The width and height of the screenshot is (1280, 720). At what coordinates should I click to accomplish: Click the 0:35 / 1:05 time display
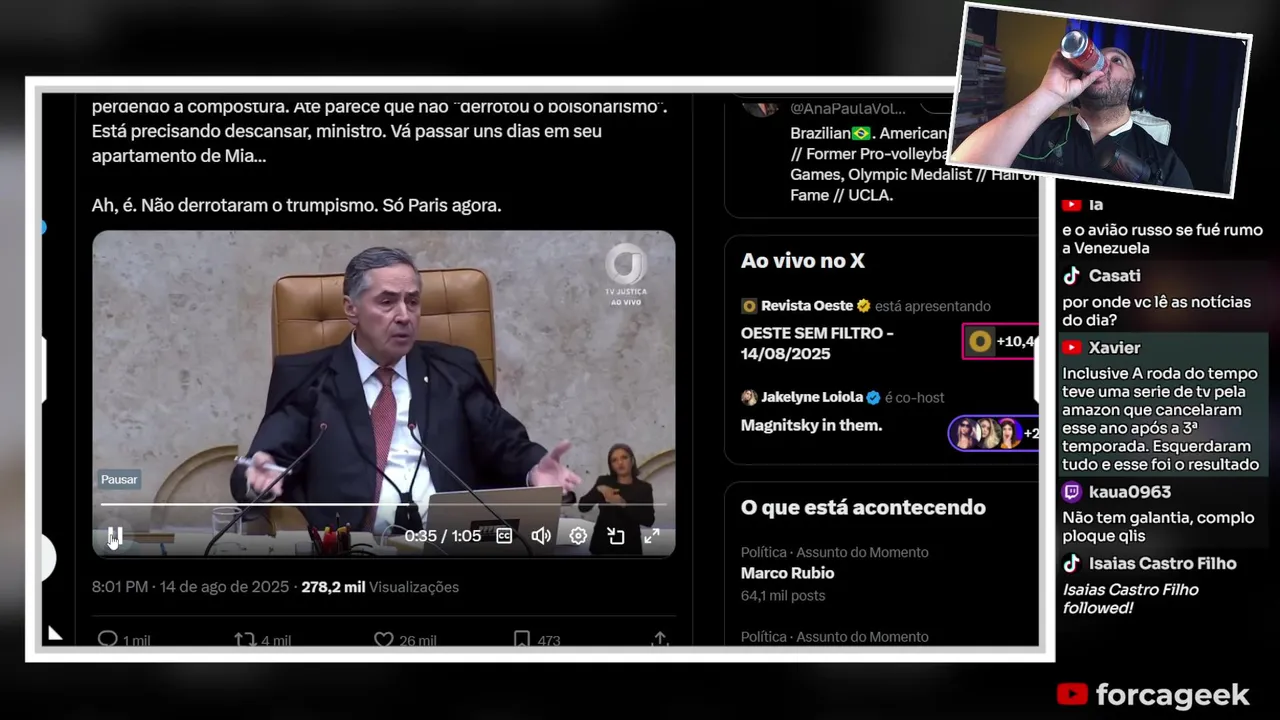click(x=443, y=536)
